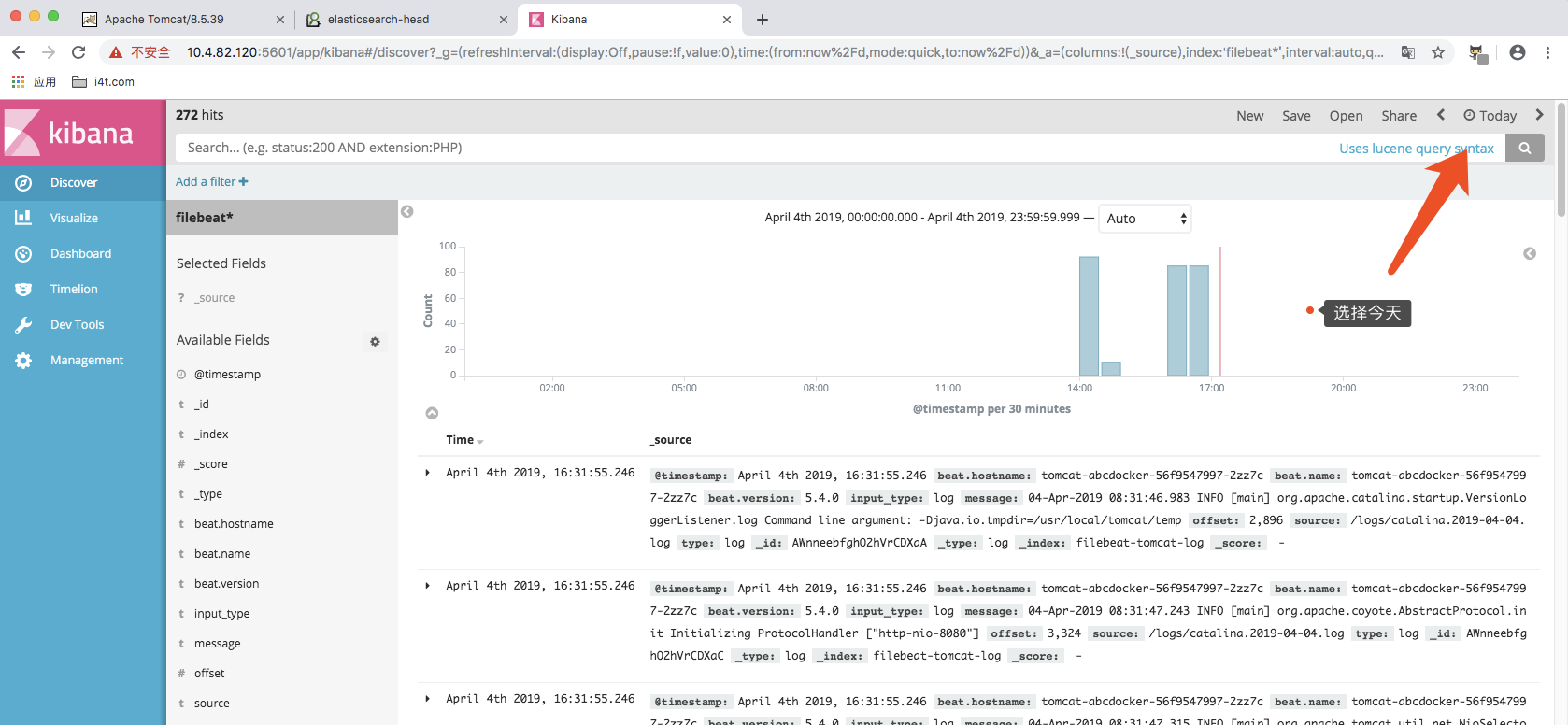Go back in browser history
Image resolution: width=1568 pixels, height=725 pixels.
coord(19,52)
